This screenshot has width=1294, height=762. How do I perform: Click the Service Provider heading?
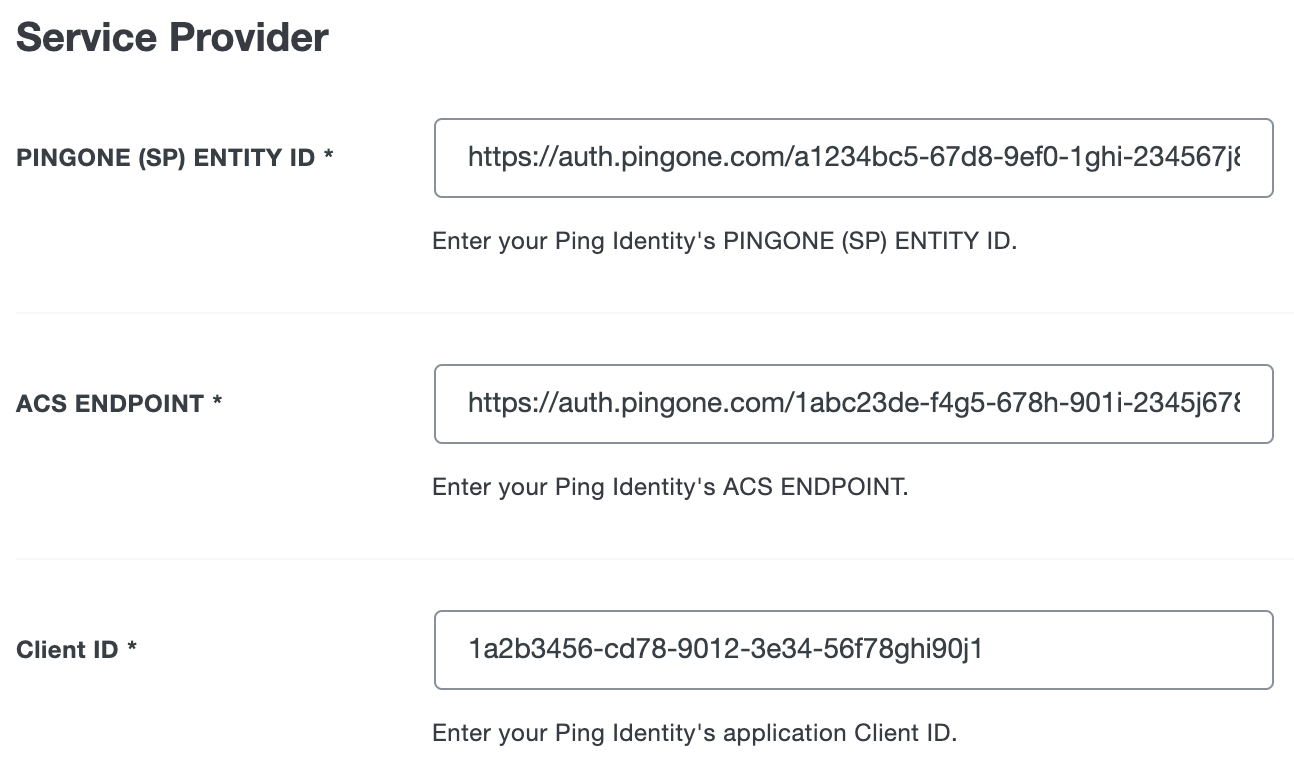click(172, 37)
